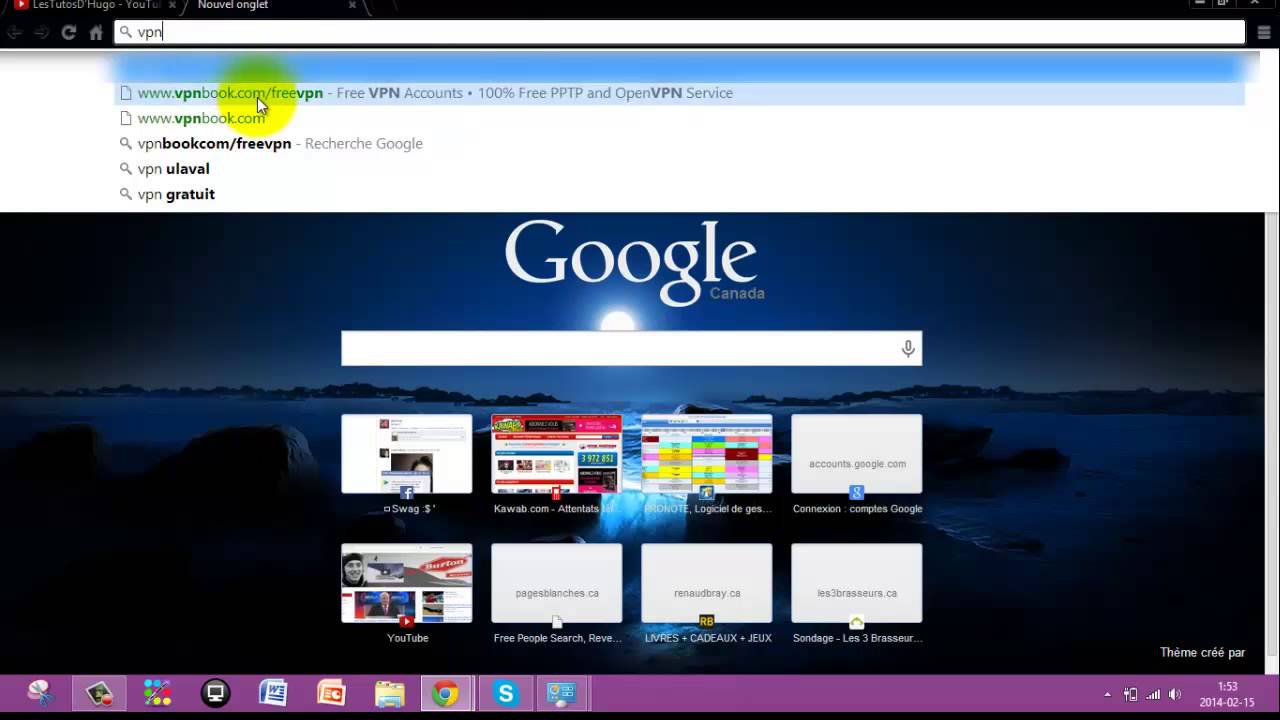Click the Free People Search caption
The image size is (1280, 720).
coord(557,638)
